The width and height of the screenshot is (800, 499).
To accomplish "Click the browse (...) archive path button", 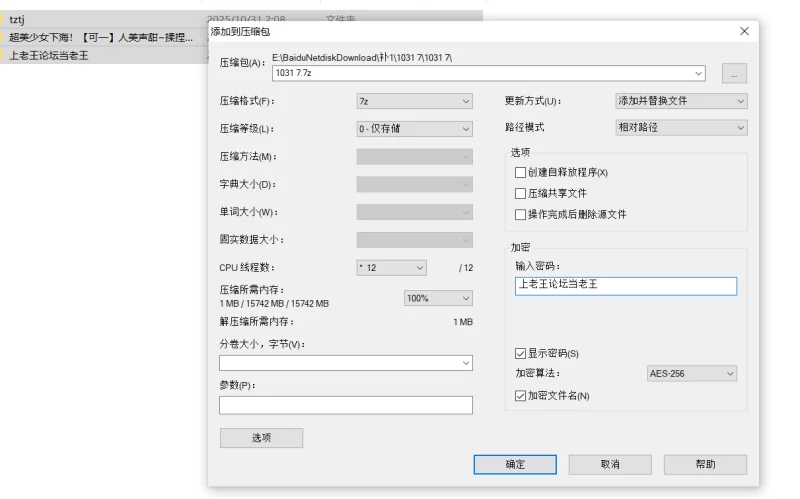I will pos(733,73).
